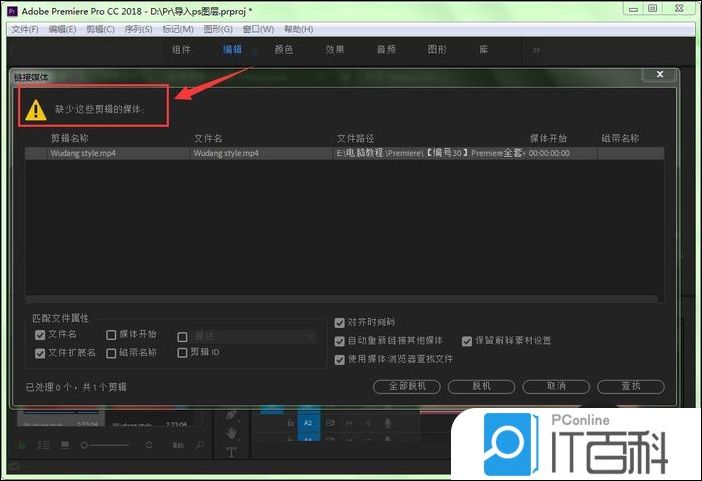Click the E:\电脑教程 file path cell
702x481 pixels.
pos(429,153)
